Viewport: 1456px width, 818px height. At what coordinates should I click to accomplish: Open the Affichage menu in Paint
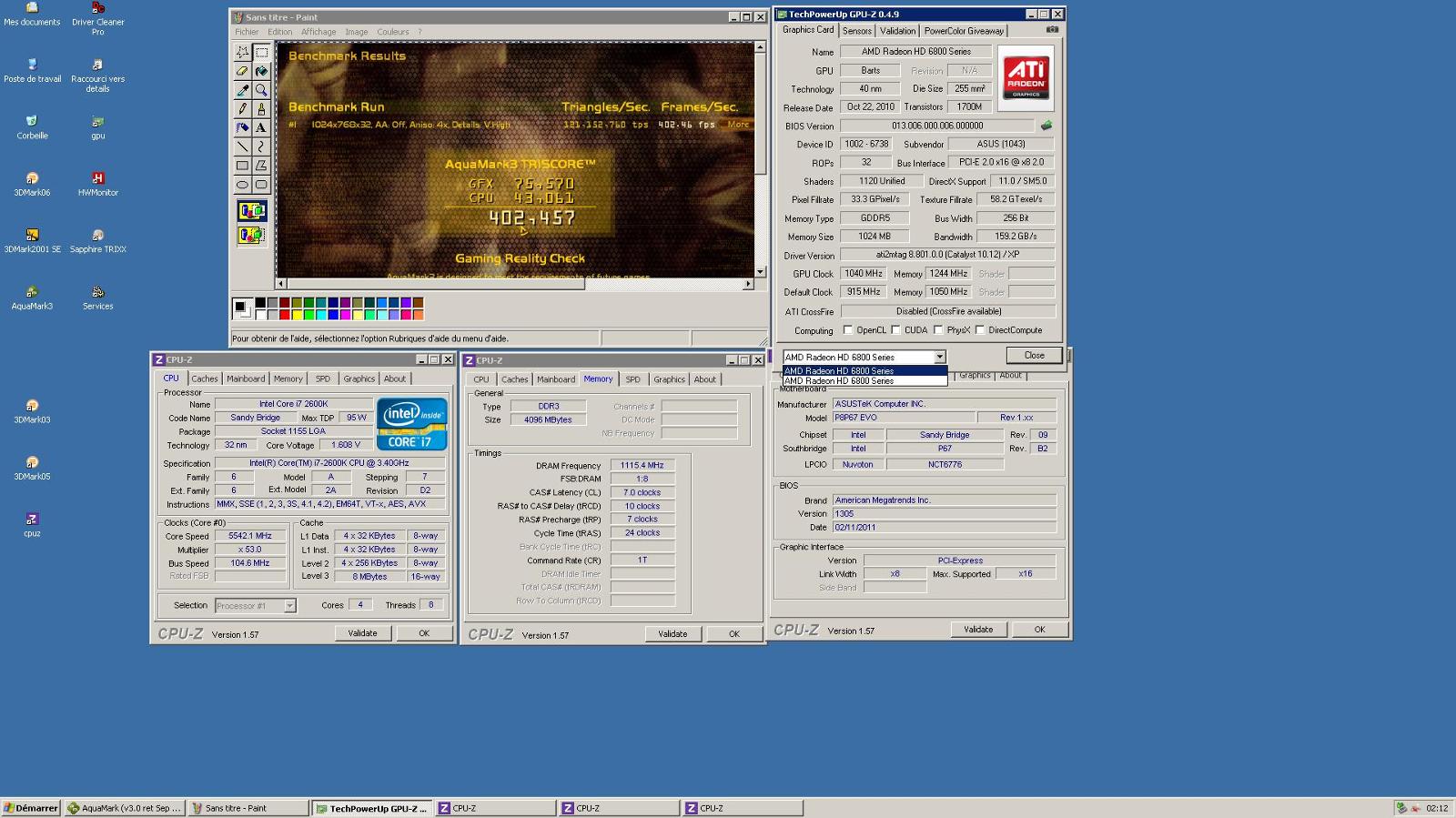[318, 32]
